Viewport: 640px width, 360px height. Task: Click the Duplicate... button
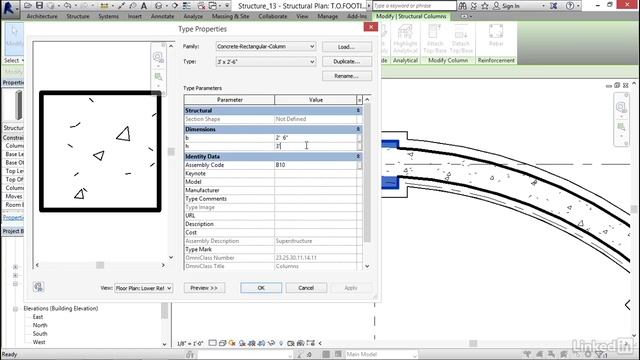point(347,62)
